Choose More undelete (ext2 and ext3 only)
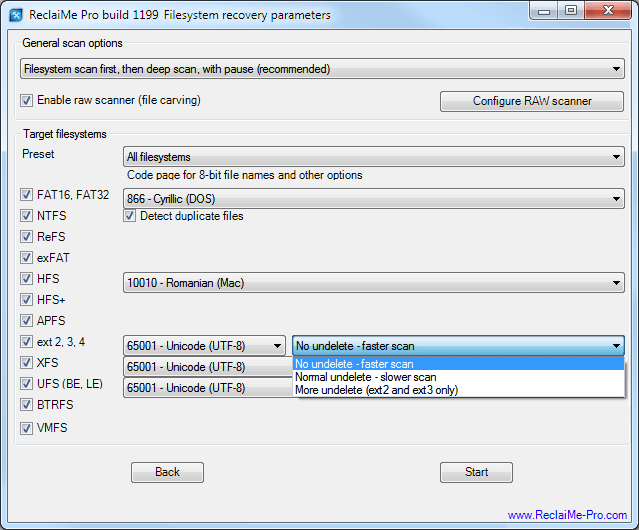 [376, 390]
